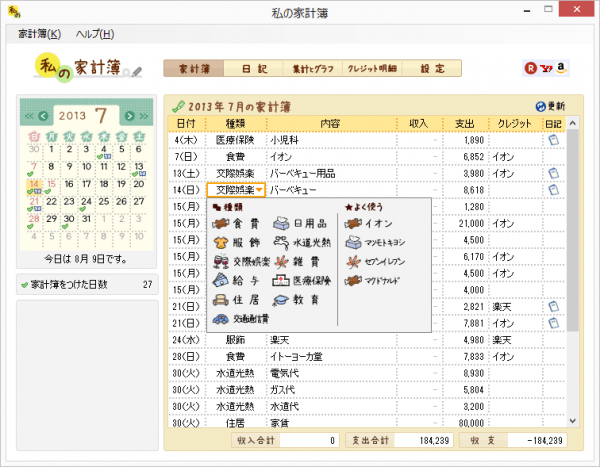Switch to the クレジット明細 tab
This screenshot has width=600, height=467.
(372, 69)
